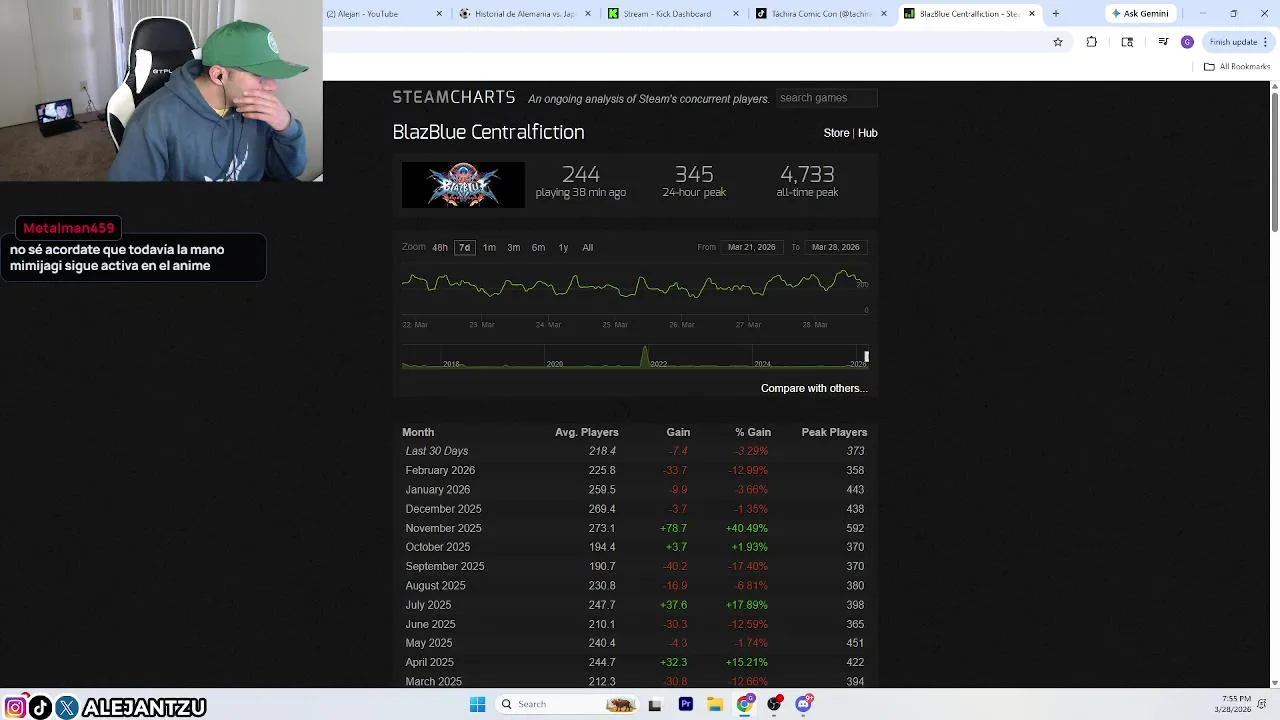
Task: Open a new browser tab
Action: [x=1055, y=14]
